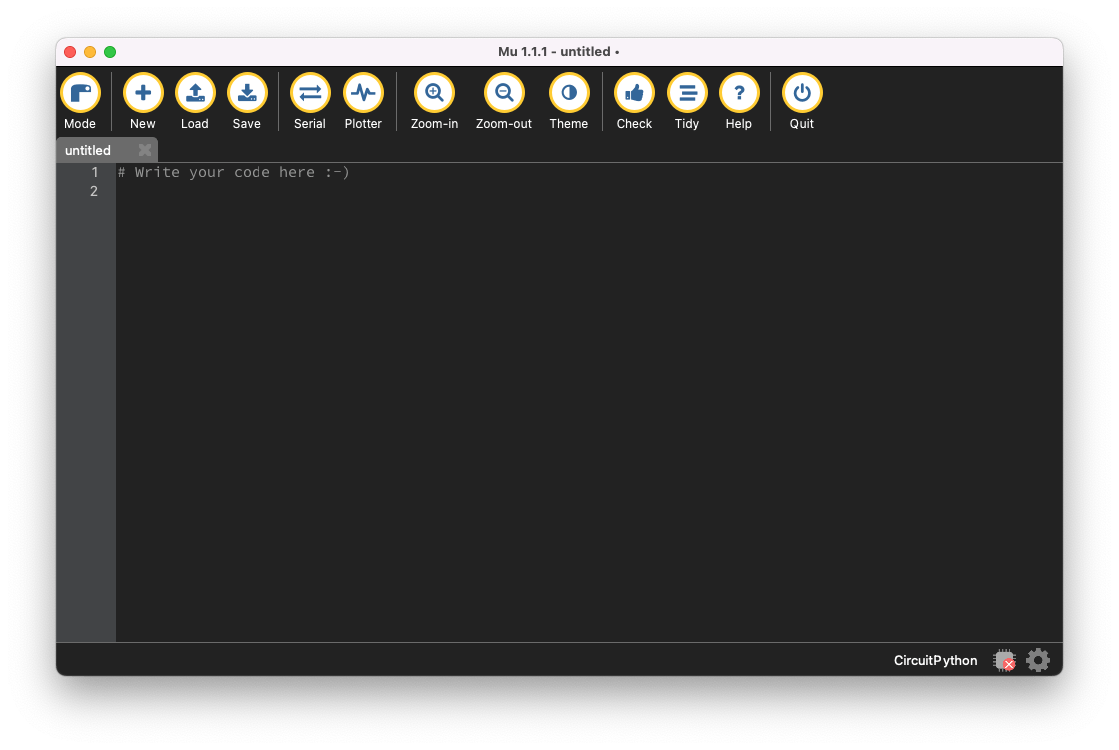Check the code for errors
Screen dimensions: 1119x750
click(634, 102)
